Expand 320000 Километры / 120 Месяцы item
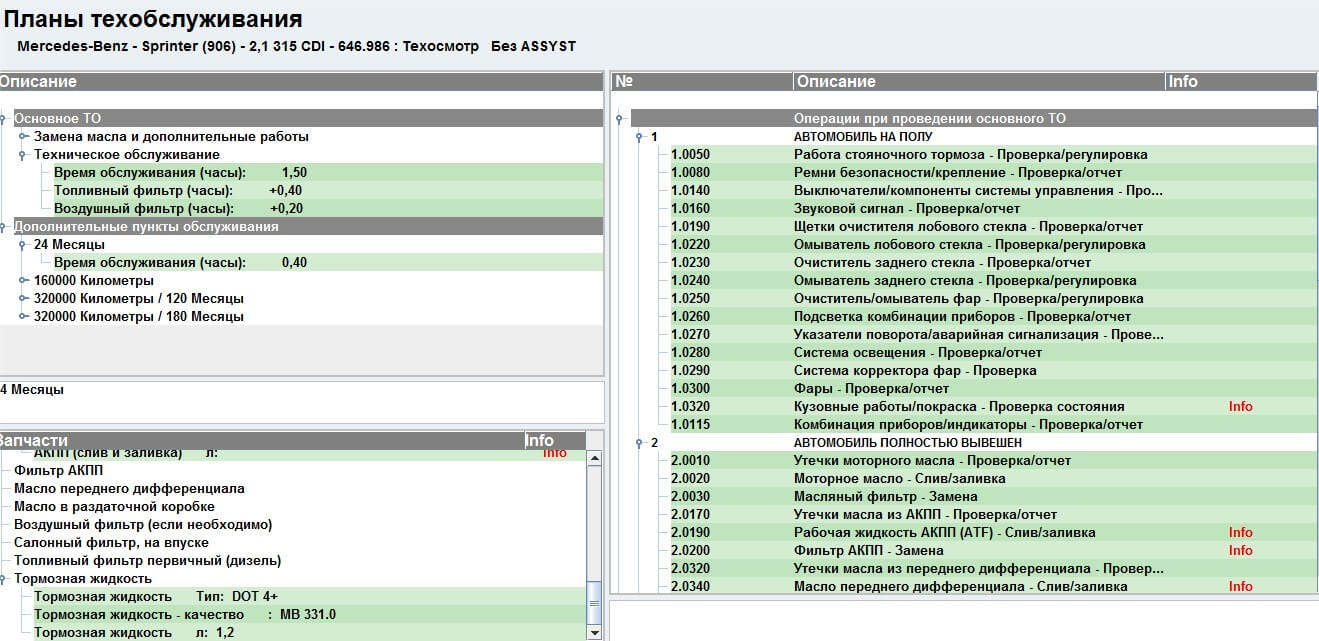The height and width of the screenshot is (641, 1319). tap(24, 299)
